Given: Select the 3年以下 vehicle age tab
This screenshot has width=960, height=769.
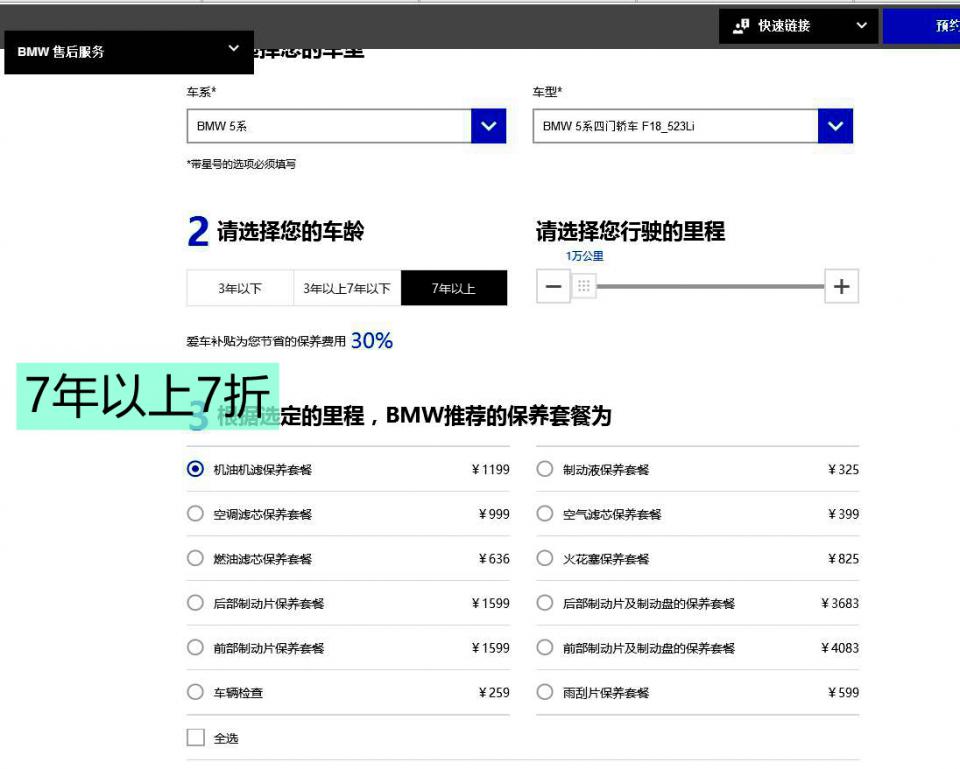Looking at the screenshot, I should click(x=240, y=288).
